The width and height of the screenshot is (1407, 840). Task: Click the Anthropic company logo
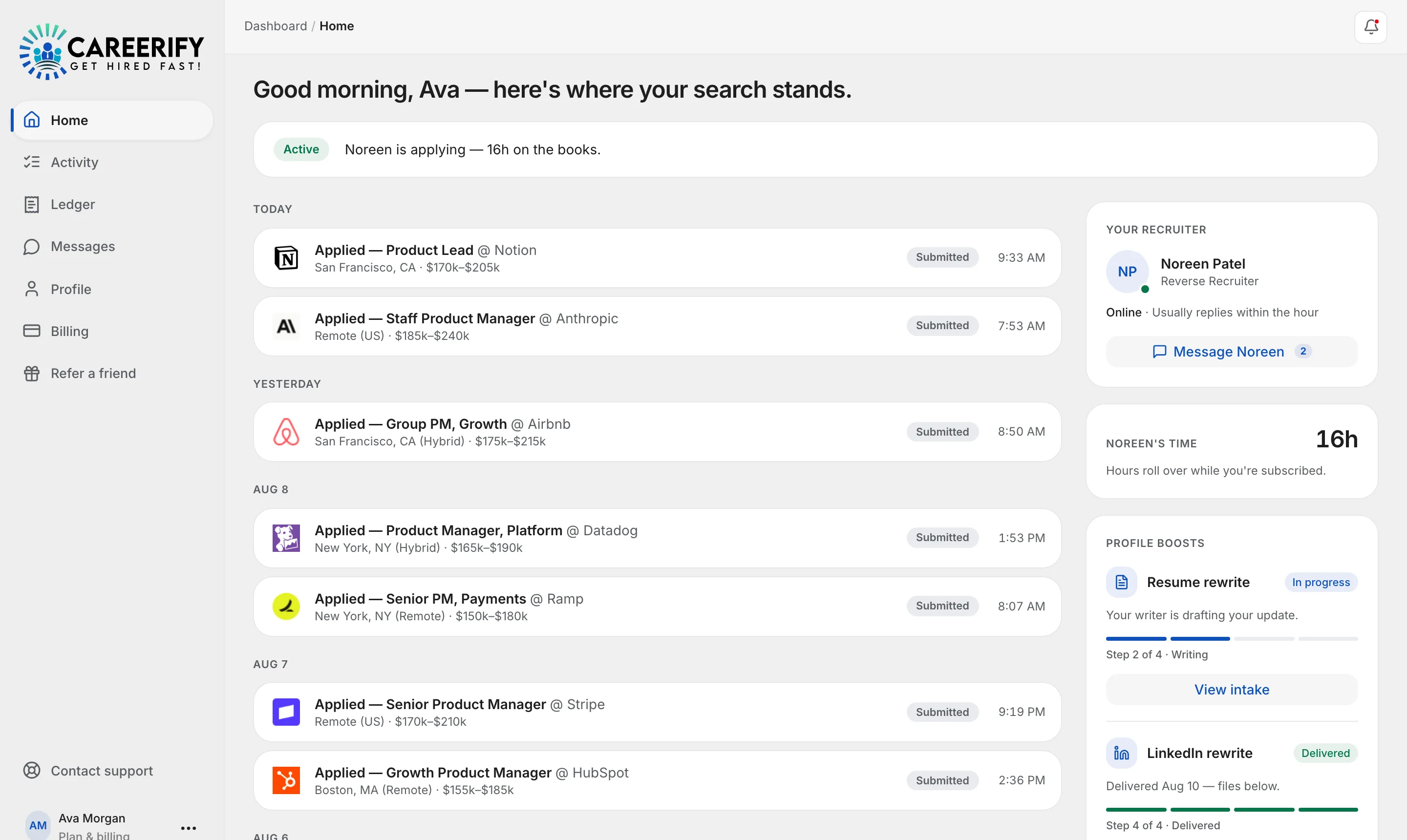(x=286, y=326)
